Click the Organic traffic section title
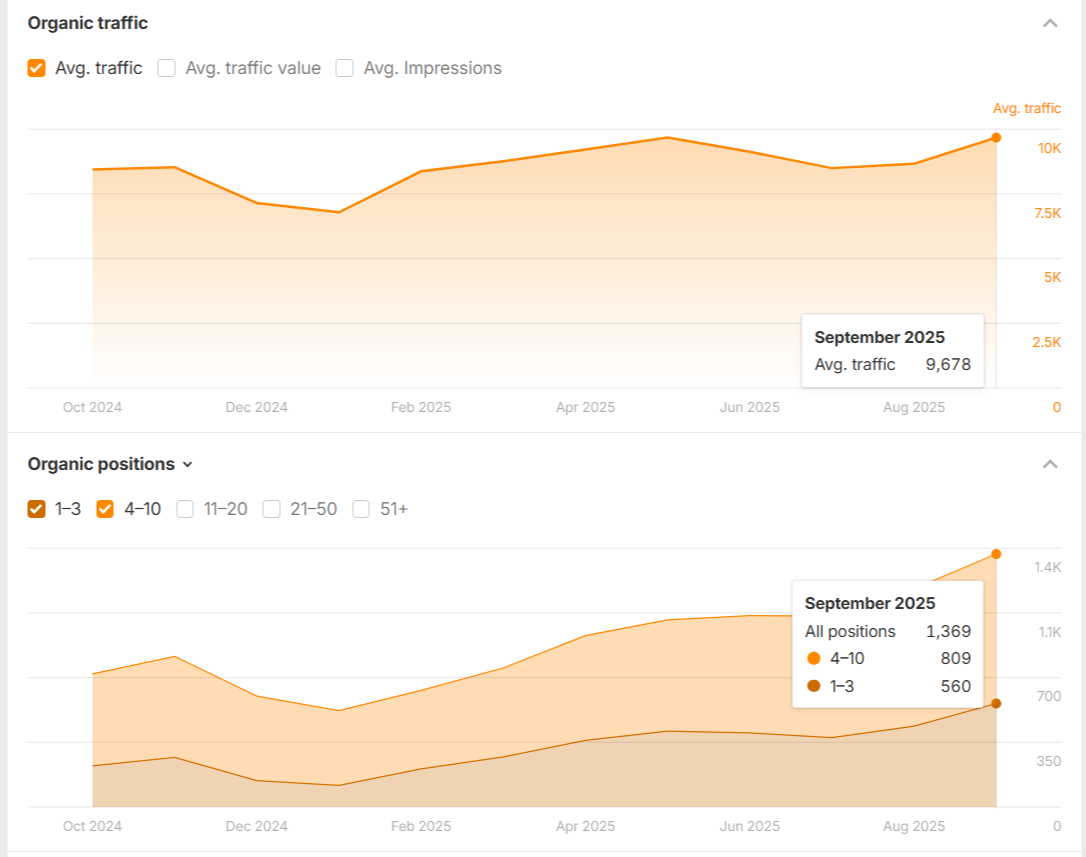This screenshot has width=1086, height=857. (88, 23)
